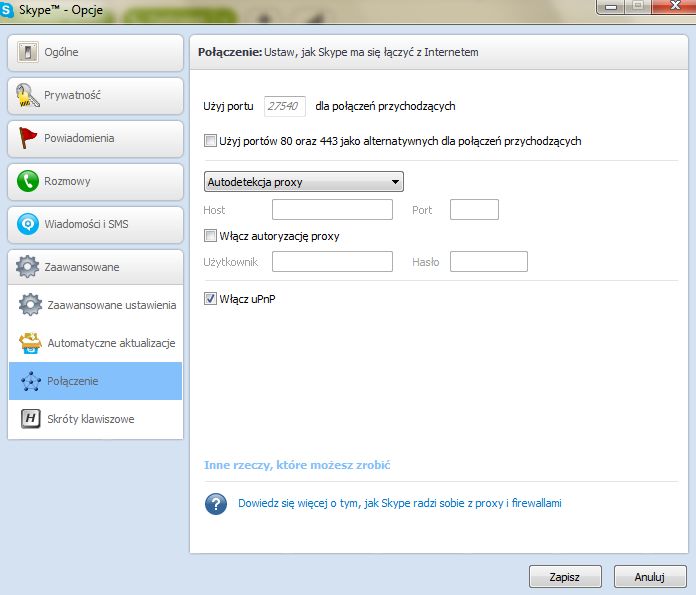Go to Rozmowy settings
The height and width of the screenshot is (595, 696).
95,182
